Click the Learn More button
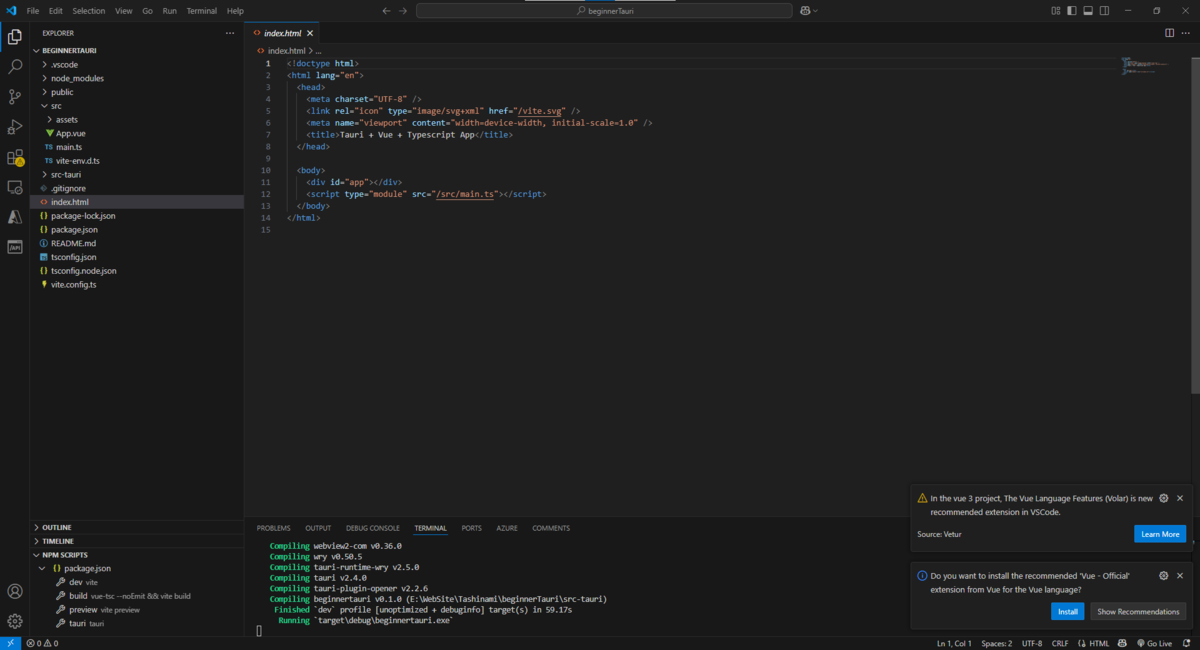 coord(1160,534)
